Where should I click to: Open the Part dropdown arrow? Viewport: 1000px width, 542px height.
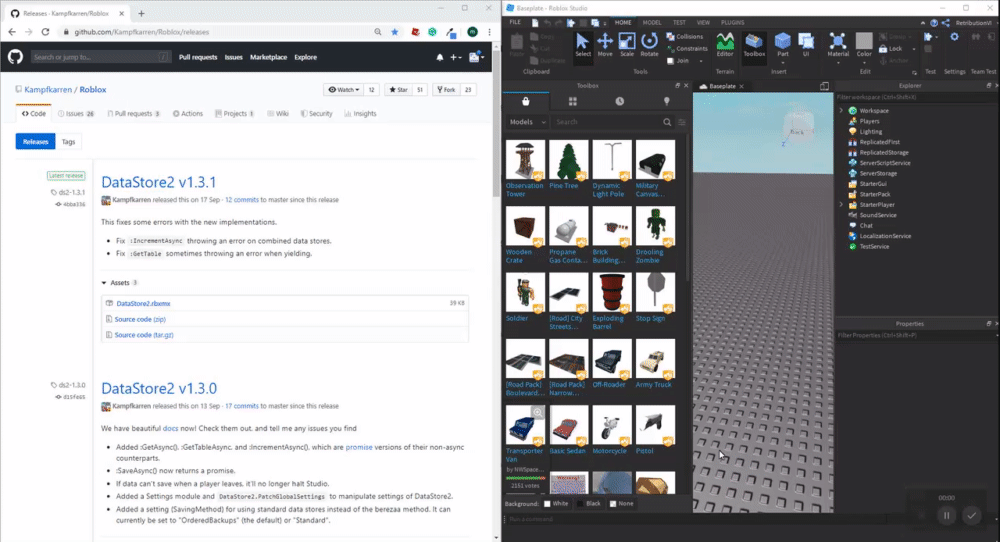783,63
